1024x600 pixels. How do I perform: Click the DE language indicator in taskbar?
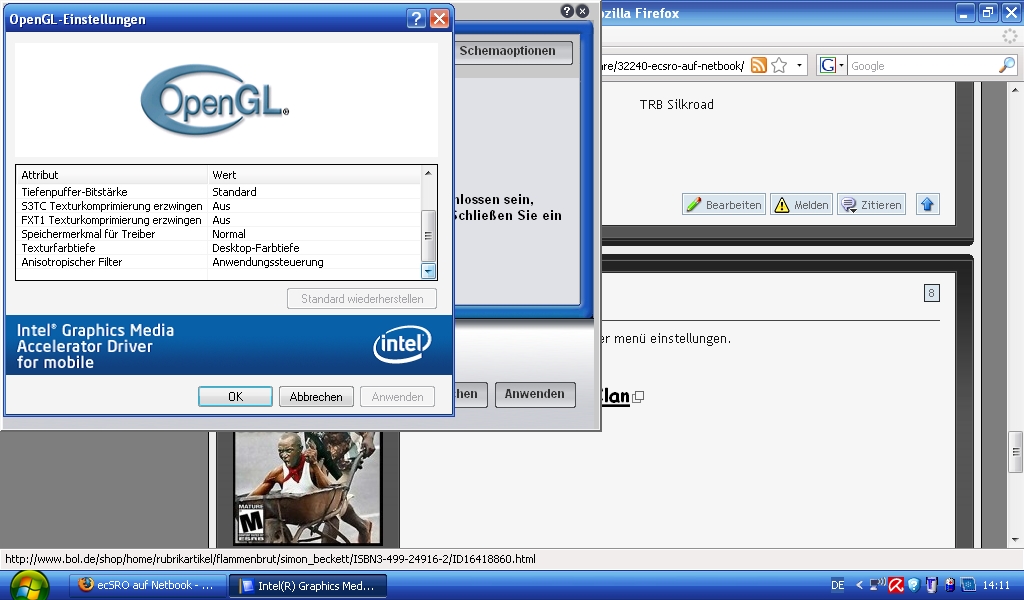838,585
